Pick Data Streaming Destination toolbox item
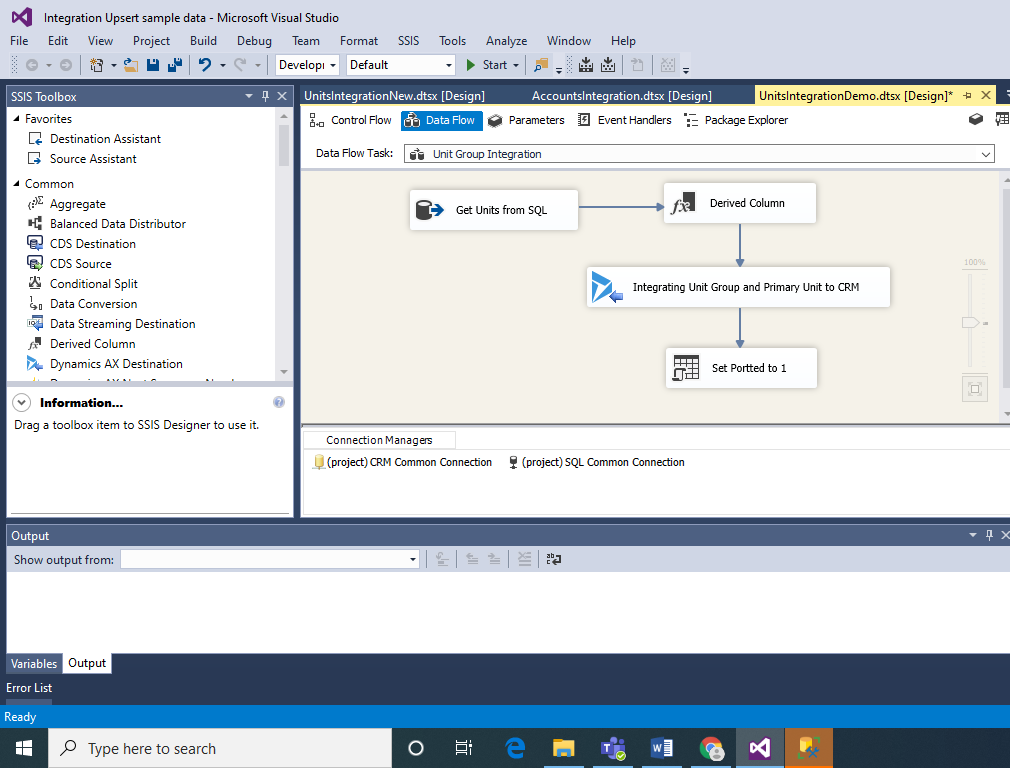This screenshot has width=1010, height=768. coord(122,324)
